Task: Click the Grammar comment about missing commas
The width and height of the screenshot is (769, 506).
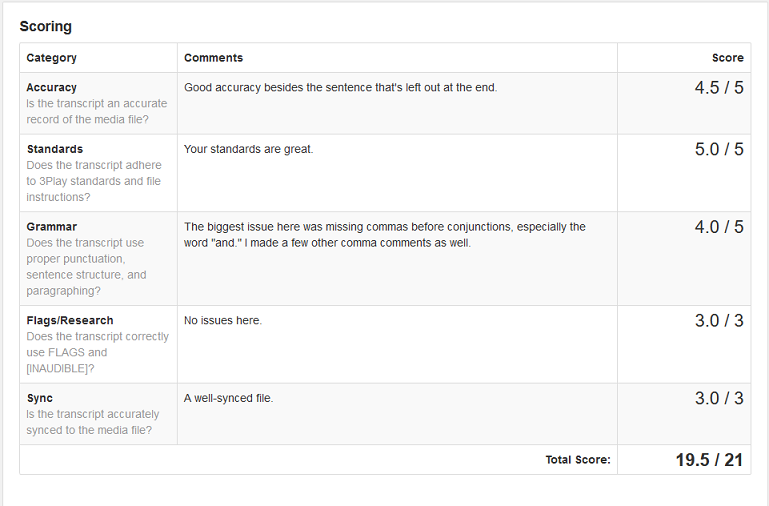Action: [x=384, y=235]
